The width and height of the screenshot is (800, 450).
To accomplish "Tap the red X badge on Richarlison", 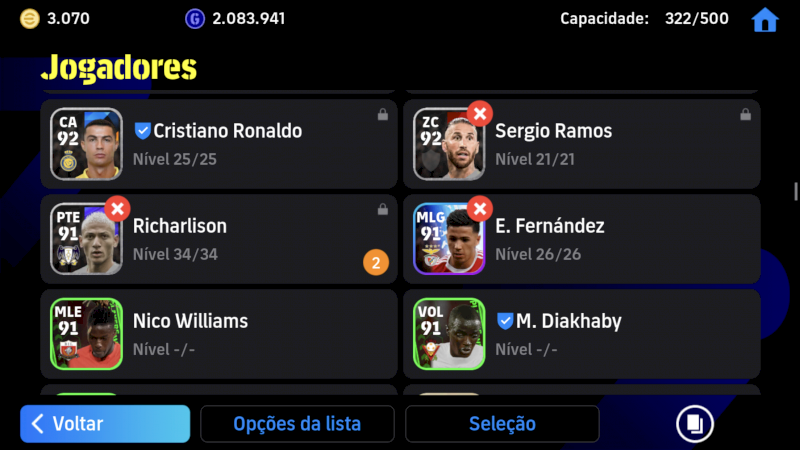I will coord(117,209).
